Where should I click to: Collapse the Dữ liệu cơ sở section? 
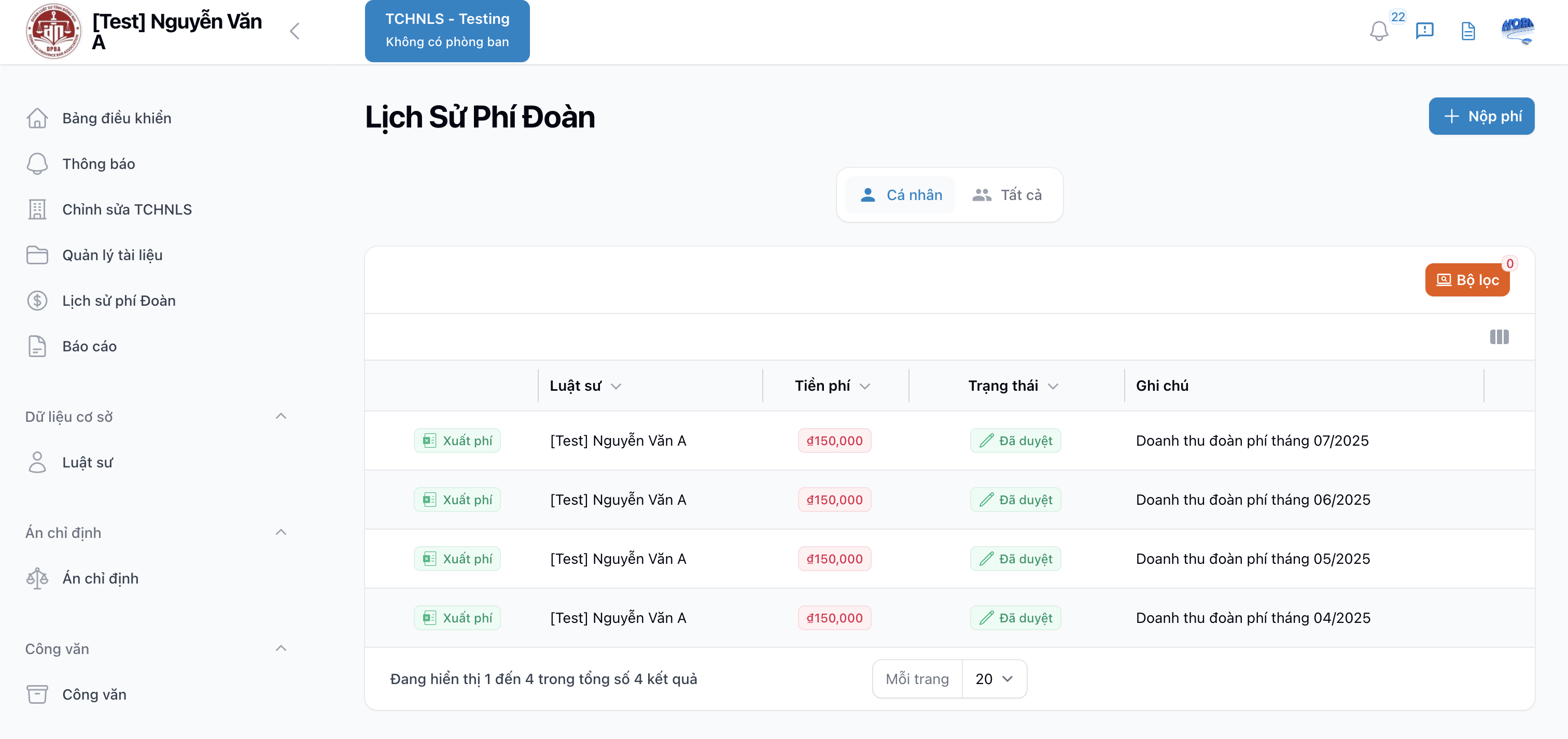click(x=281, y=416)
